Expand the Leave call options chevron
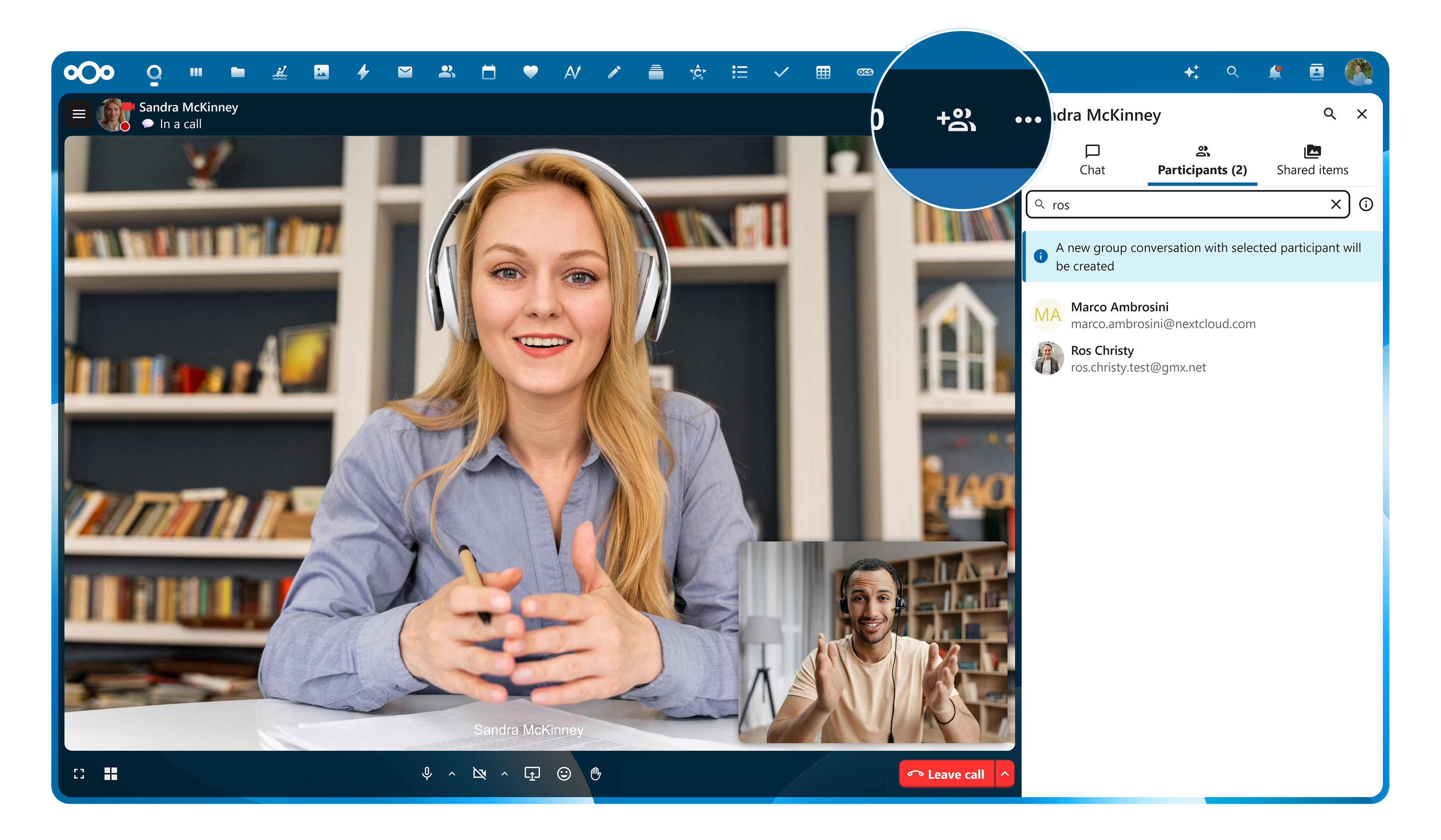 pyautogui.click(x=1005, y=774)
